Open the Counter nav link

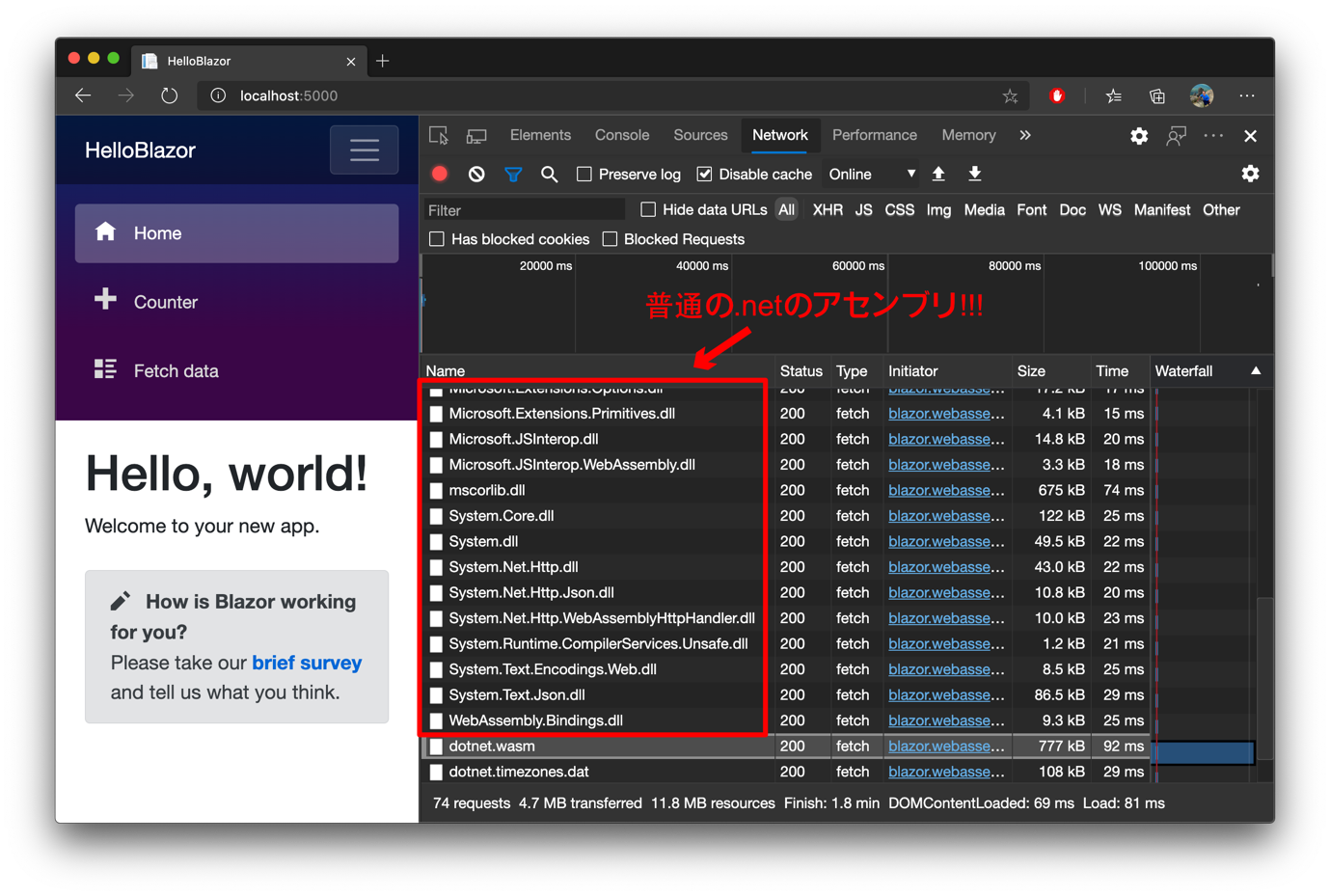236,302
